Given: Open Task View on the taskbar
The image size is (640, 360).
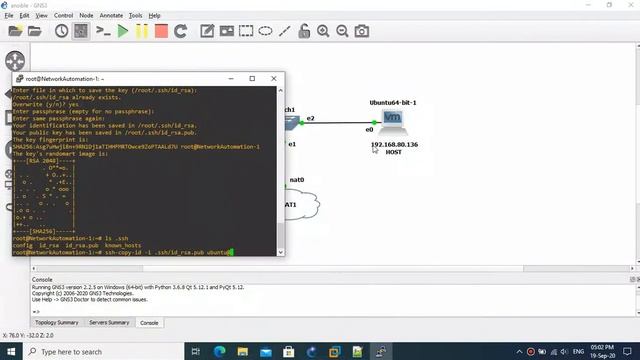Looking at the screenshot, I should (x=196, y=351).
